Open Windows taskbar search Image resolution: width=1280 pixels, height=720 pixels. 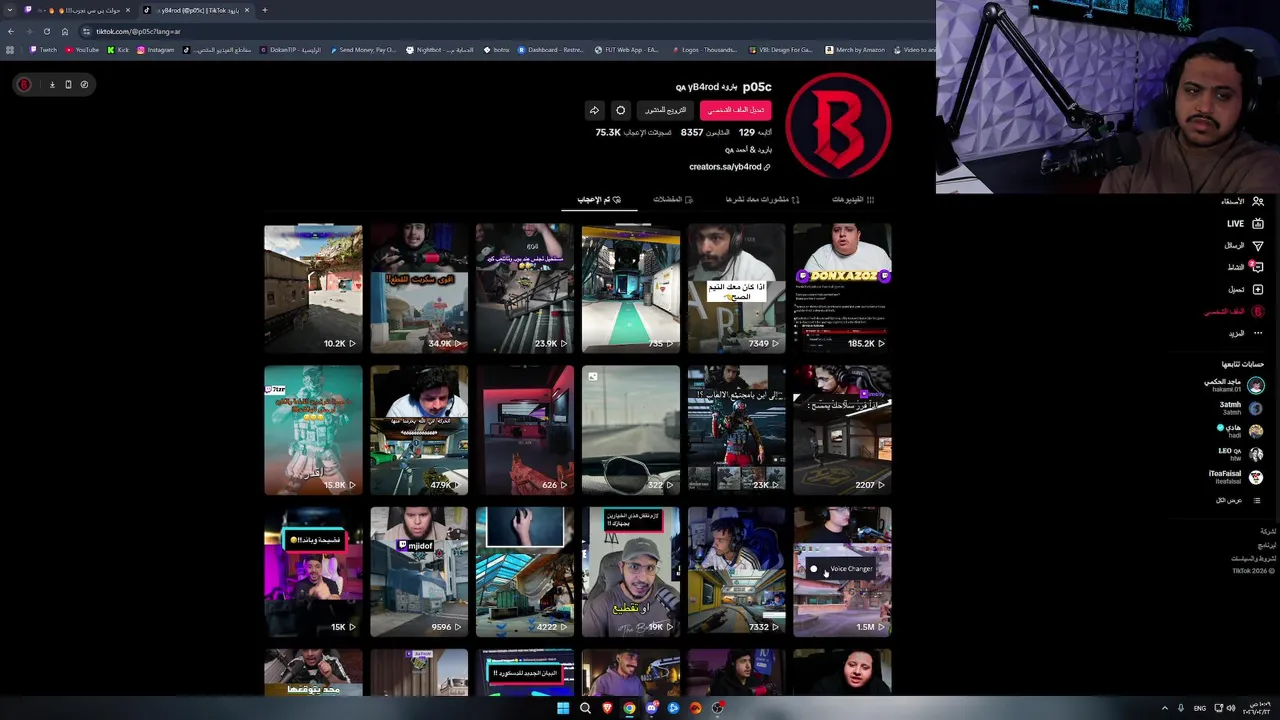pos(585,708)
